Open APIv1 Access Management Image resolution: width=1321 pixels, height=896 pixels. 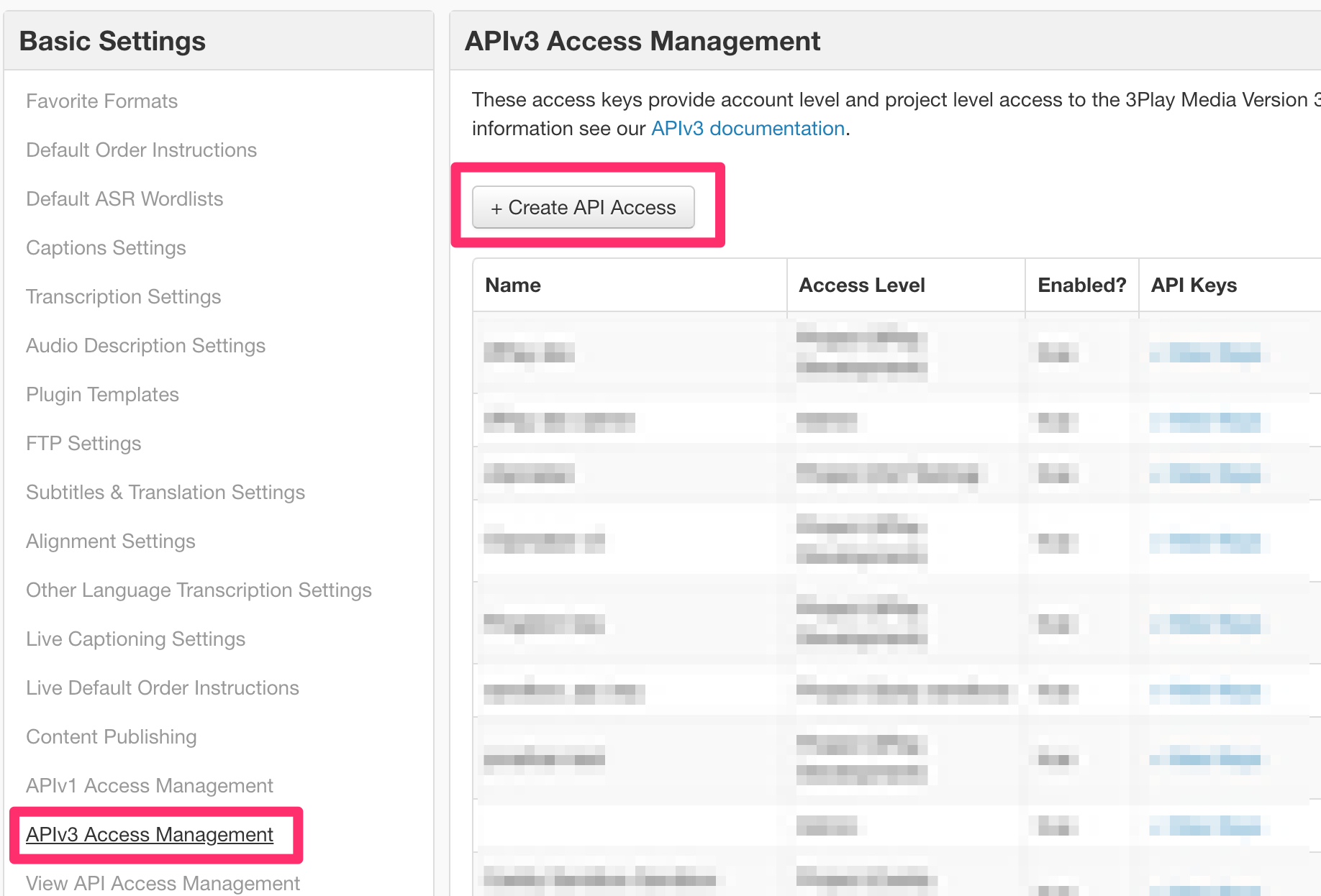coord(149,786)
